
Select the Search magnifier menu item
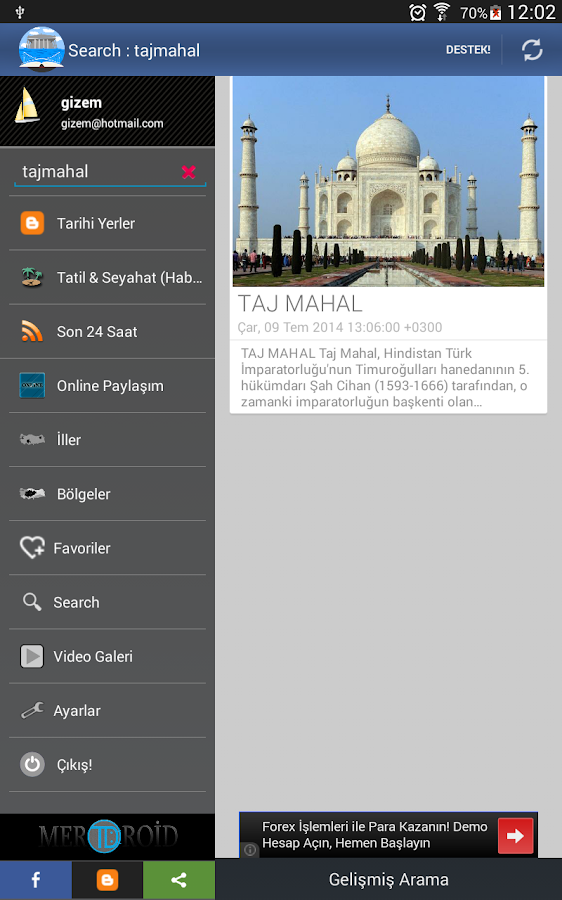click(x=107, y=602)
